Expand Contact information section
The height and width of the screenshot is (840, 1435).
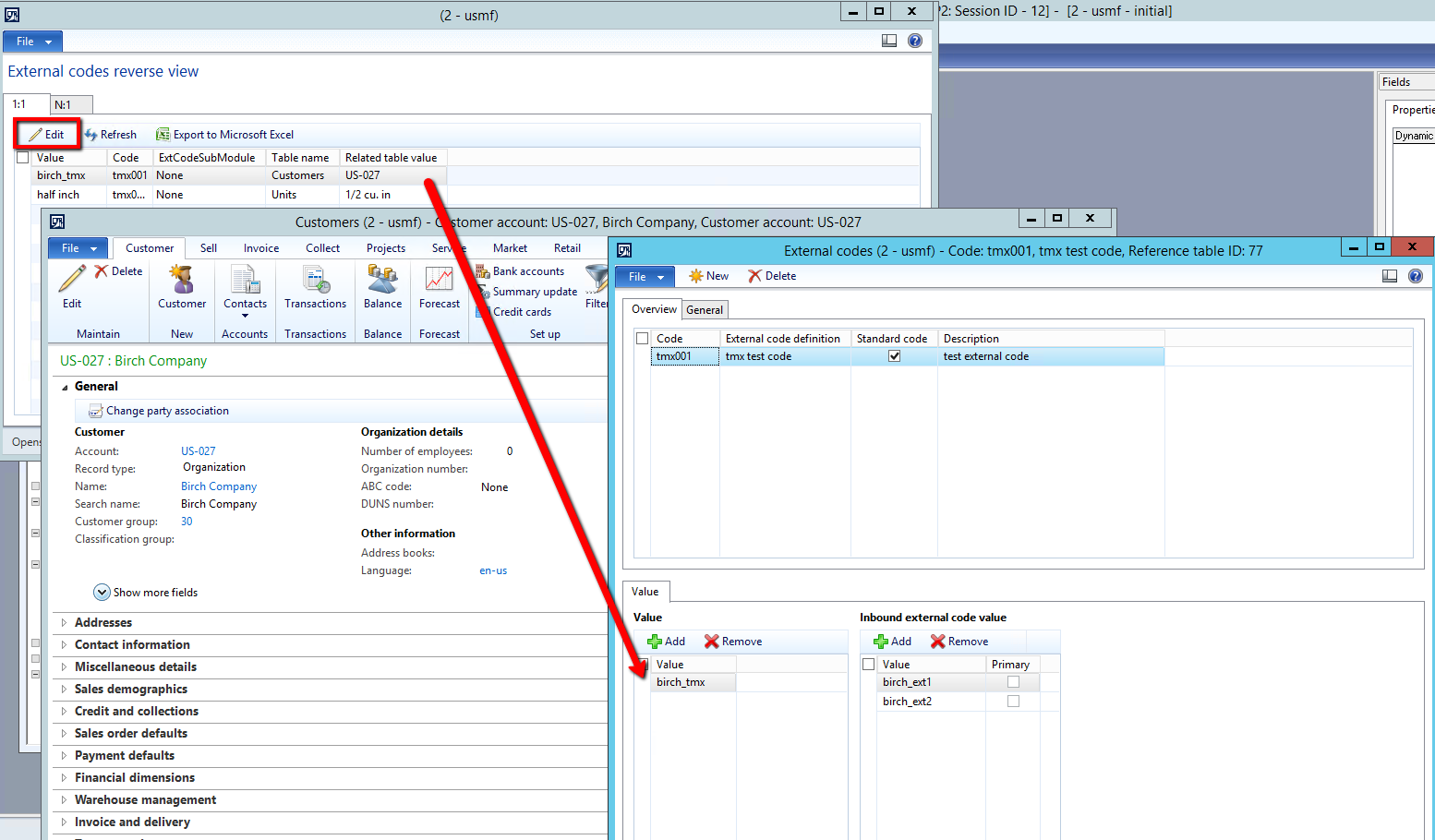pos(64,645)
